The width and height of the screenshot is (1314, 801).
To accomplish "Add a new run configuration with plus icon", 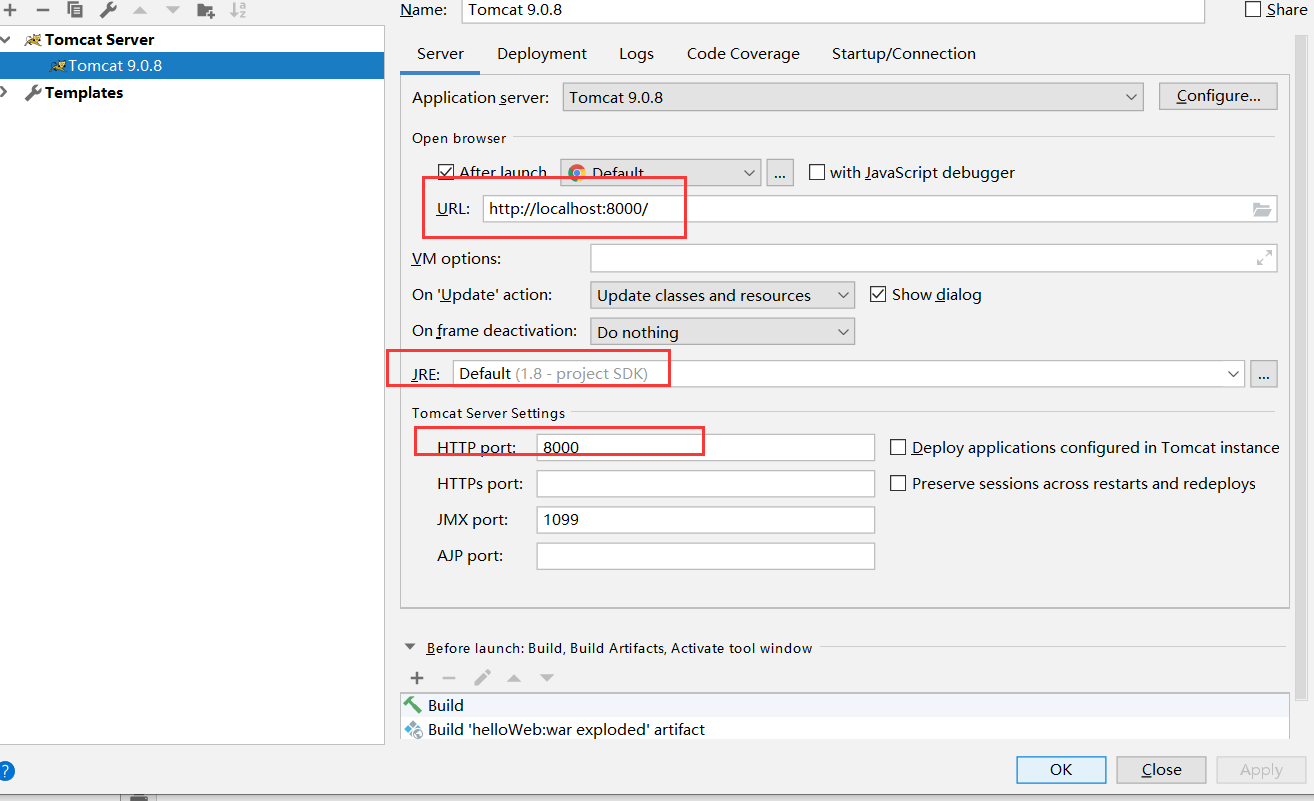I will pos(11,10).
